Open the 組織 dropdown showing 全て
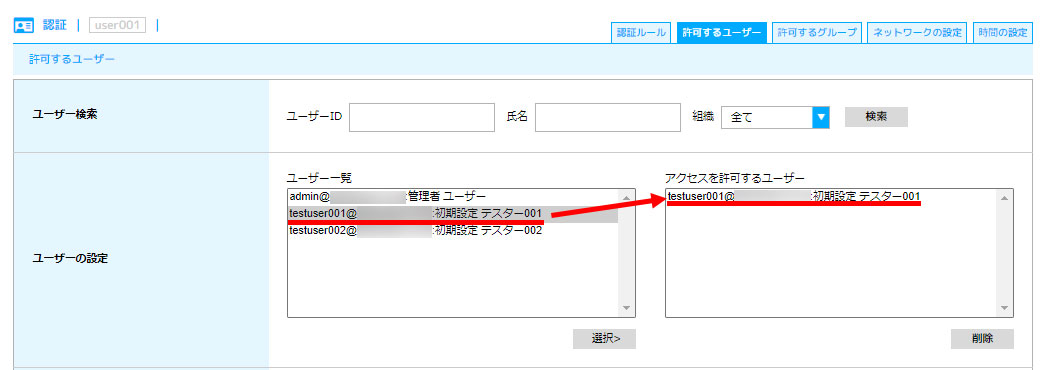The width and height of the screenshot is (1046, 370). point(775,117)
